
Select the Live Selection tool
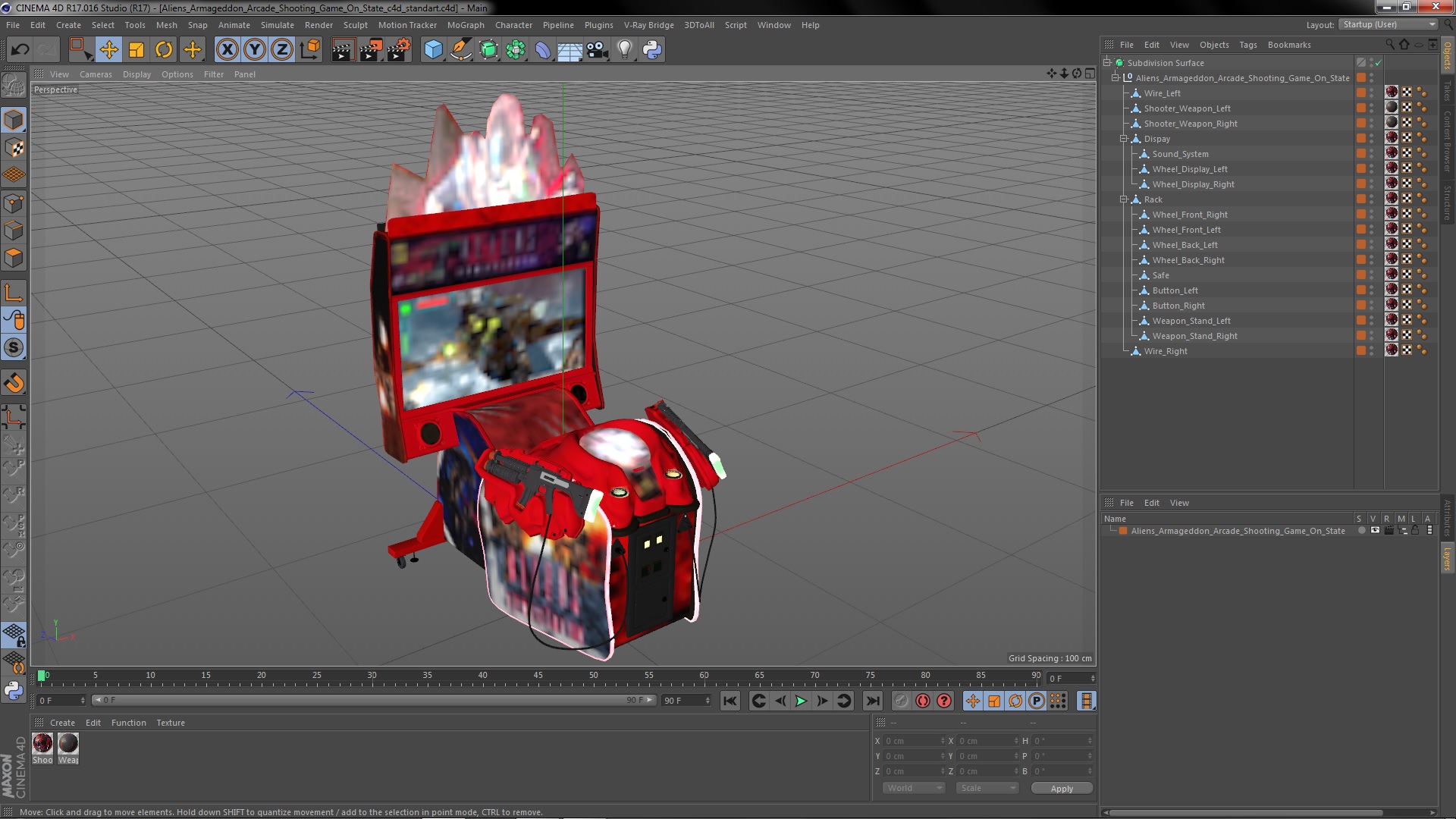point(80,50)
